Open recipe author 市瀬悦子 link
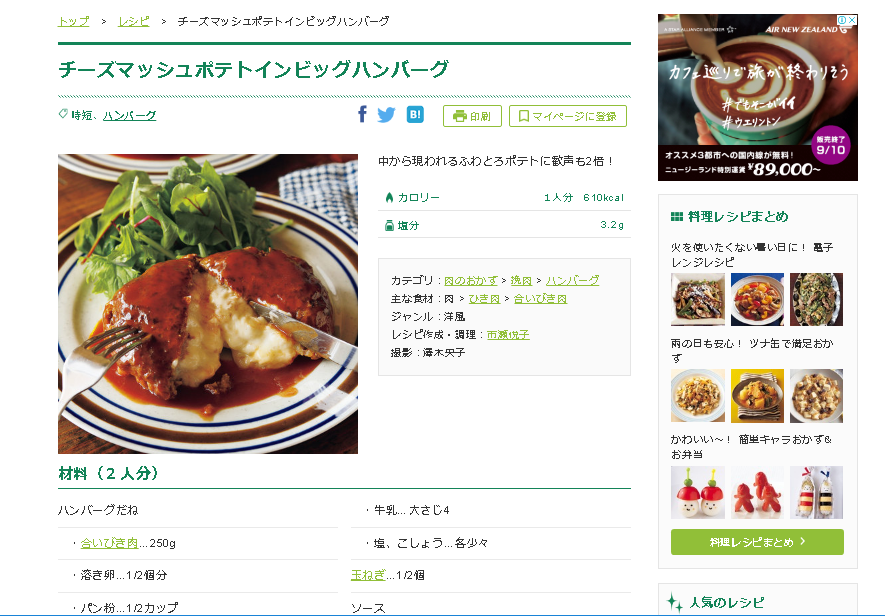Viewport: 885px width, 616px height. point(508,334)
